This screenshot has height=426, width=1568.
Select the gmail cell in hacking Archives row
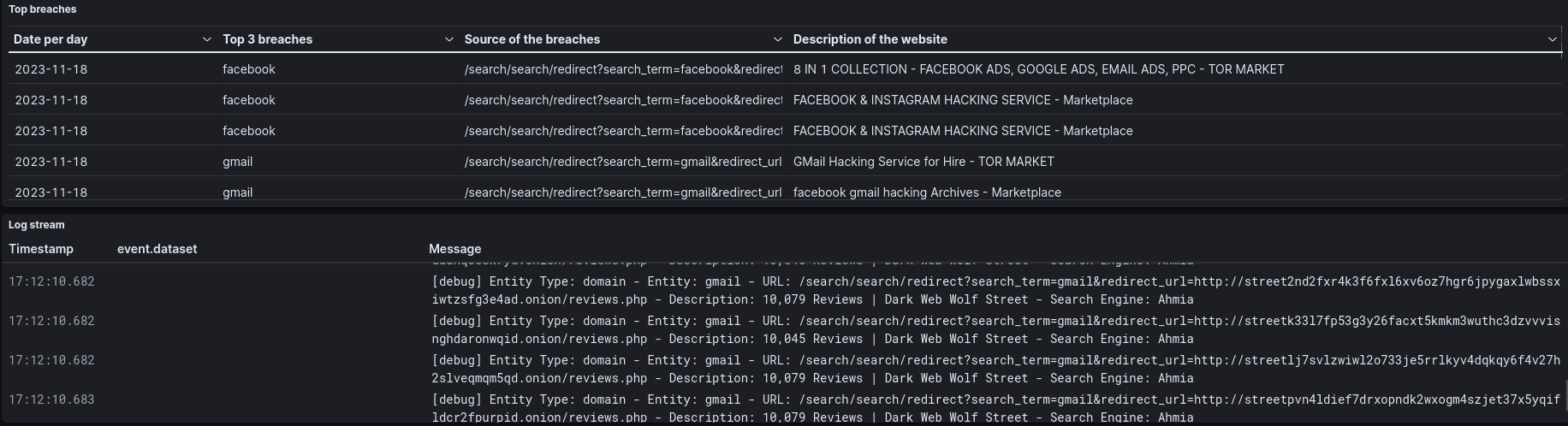click(237, 192)
